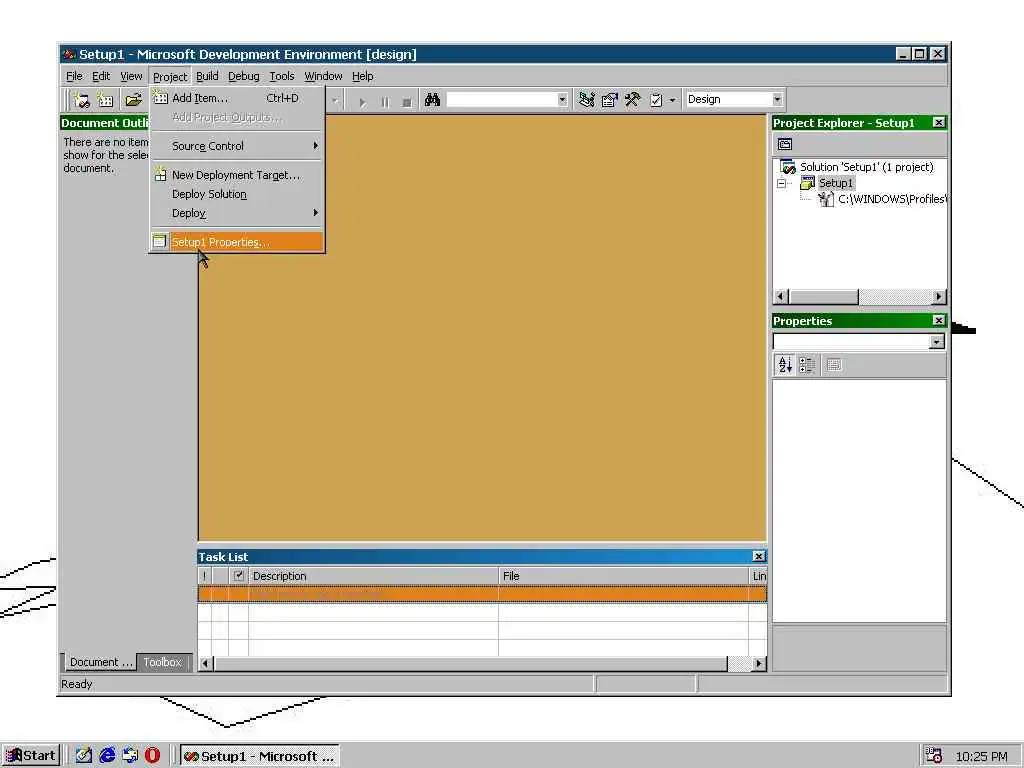Open the Windows Start button
1024x768 pixels.
click(x=31, y=756)
